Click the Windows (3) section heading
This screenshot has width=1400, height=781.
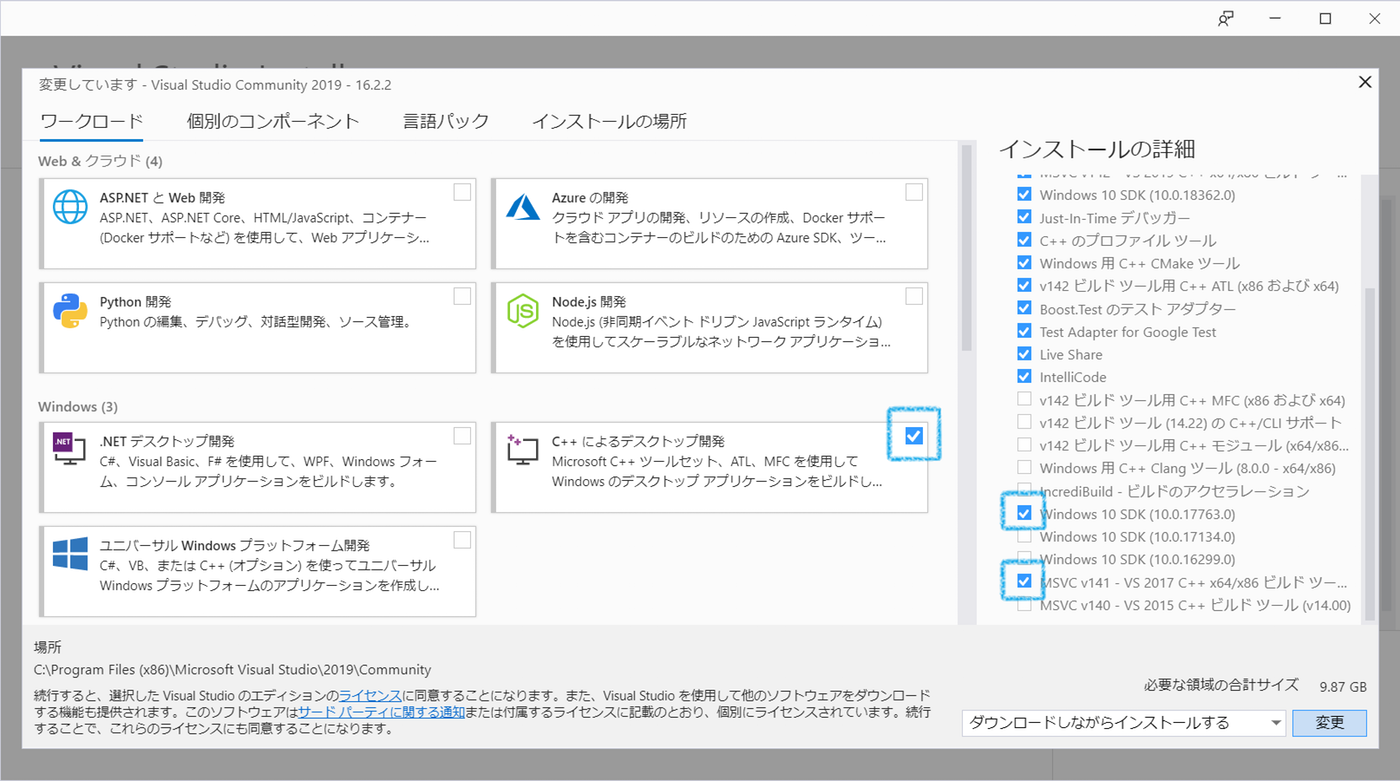click(x=78, y=407)
